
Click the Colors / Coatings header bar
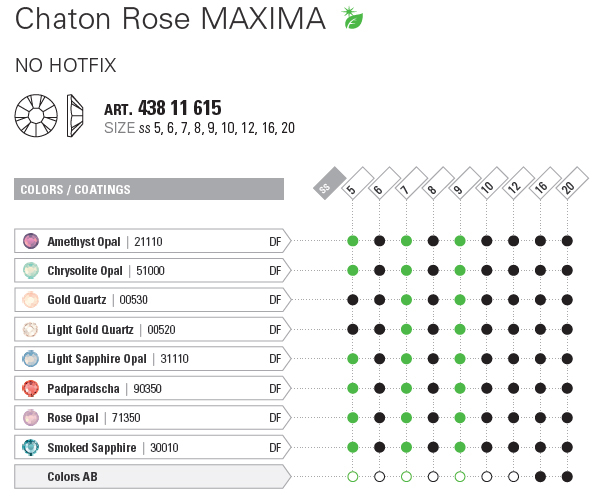click(150, 189)
